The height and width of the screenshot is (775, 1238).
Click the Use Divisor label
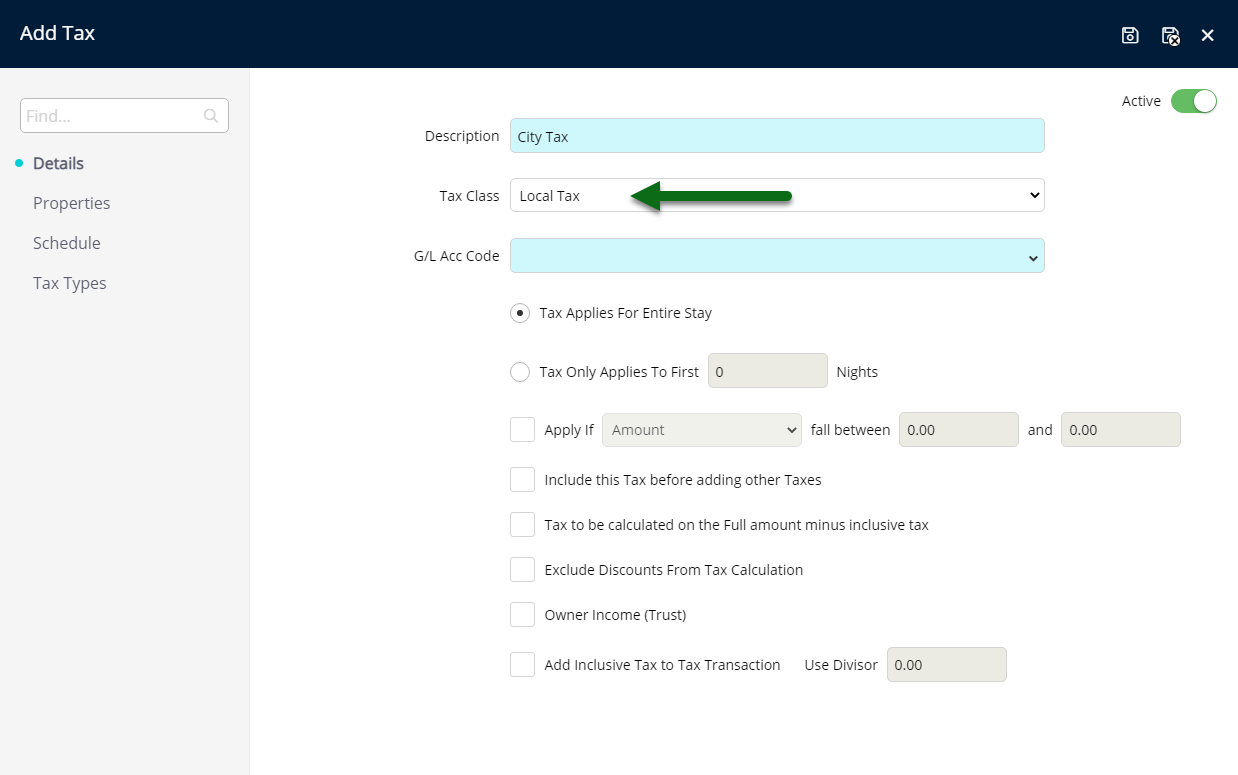pos(841,665)
